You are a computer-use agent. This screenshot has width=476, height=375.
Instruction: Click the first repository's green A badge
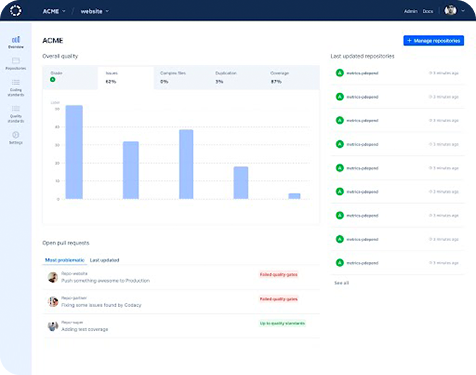340,73
